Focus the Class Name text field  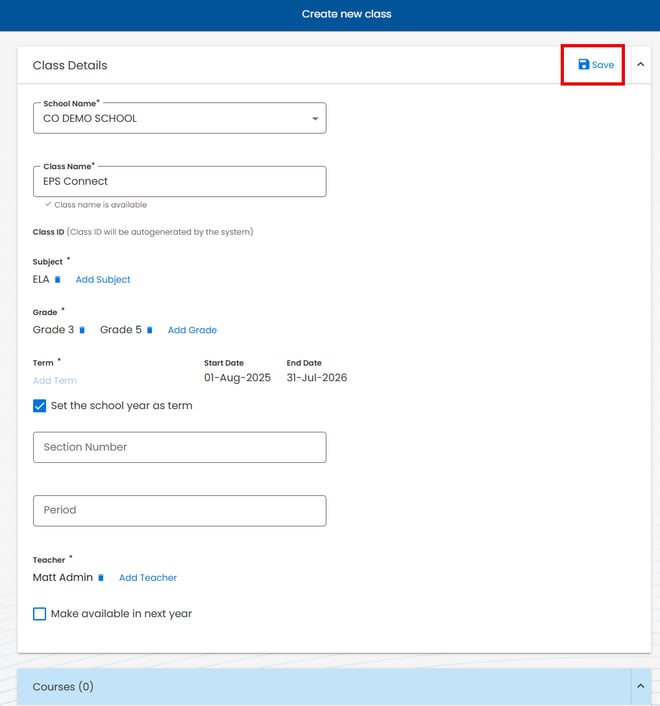click(180, 181)
